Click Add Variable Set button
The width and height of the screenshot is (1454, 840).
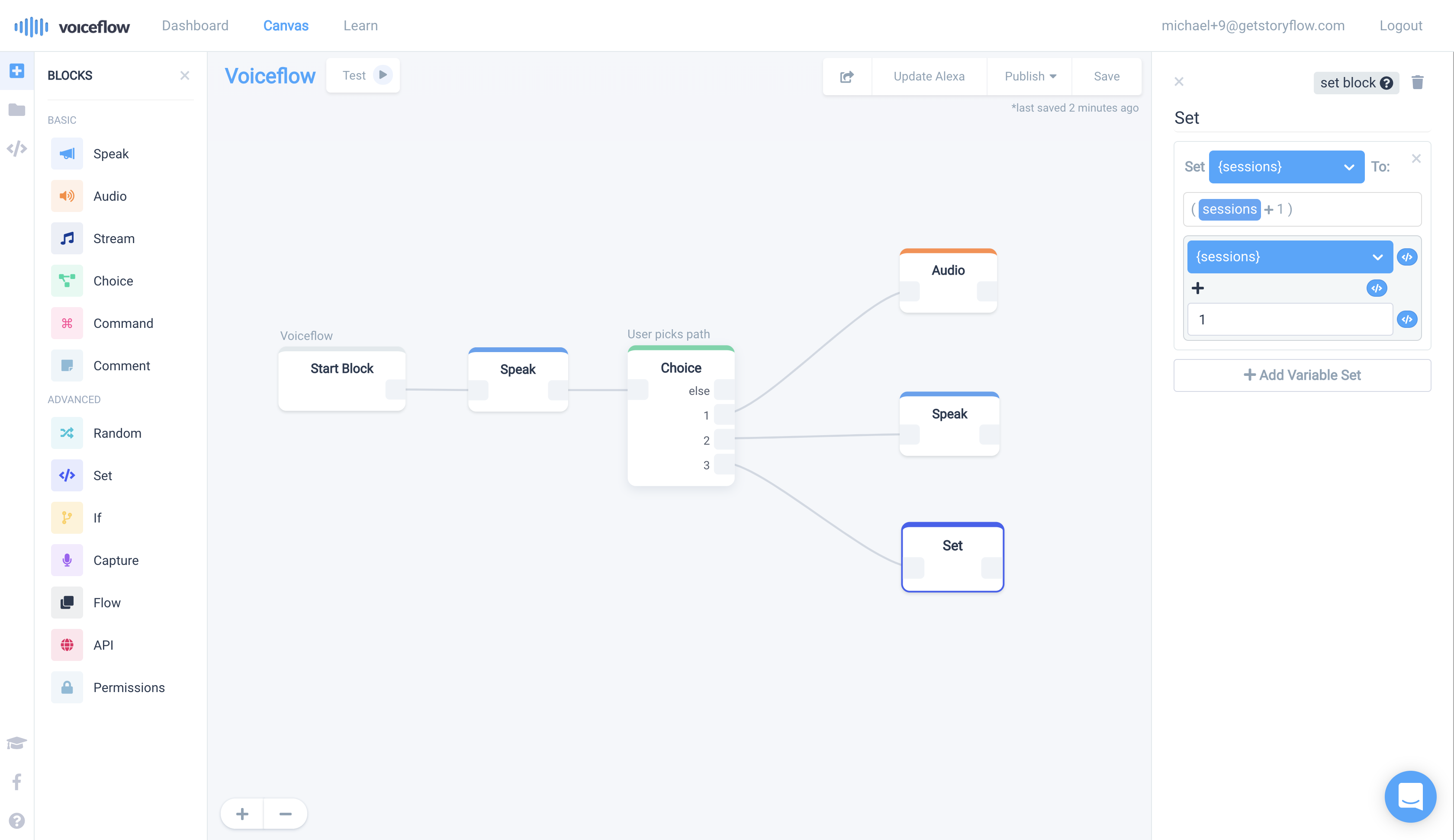tap(1302, 375)
